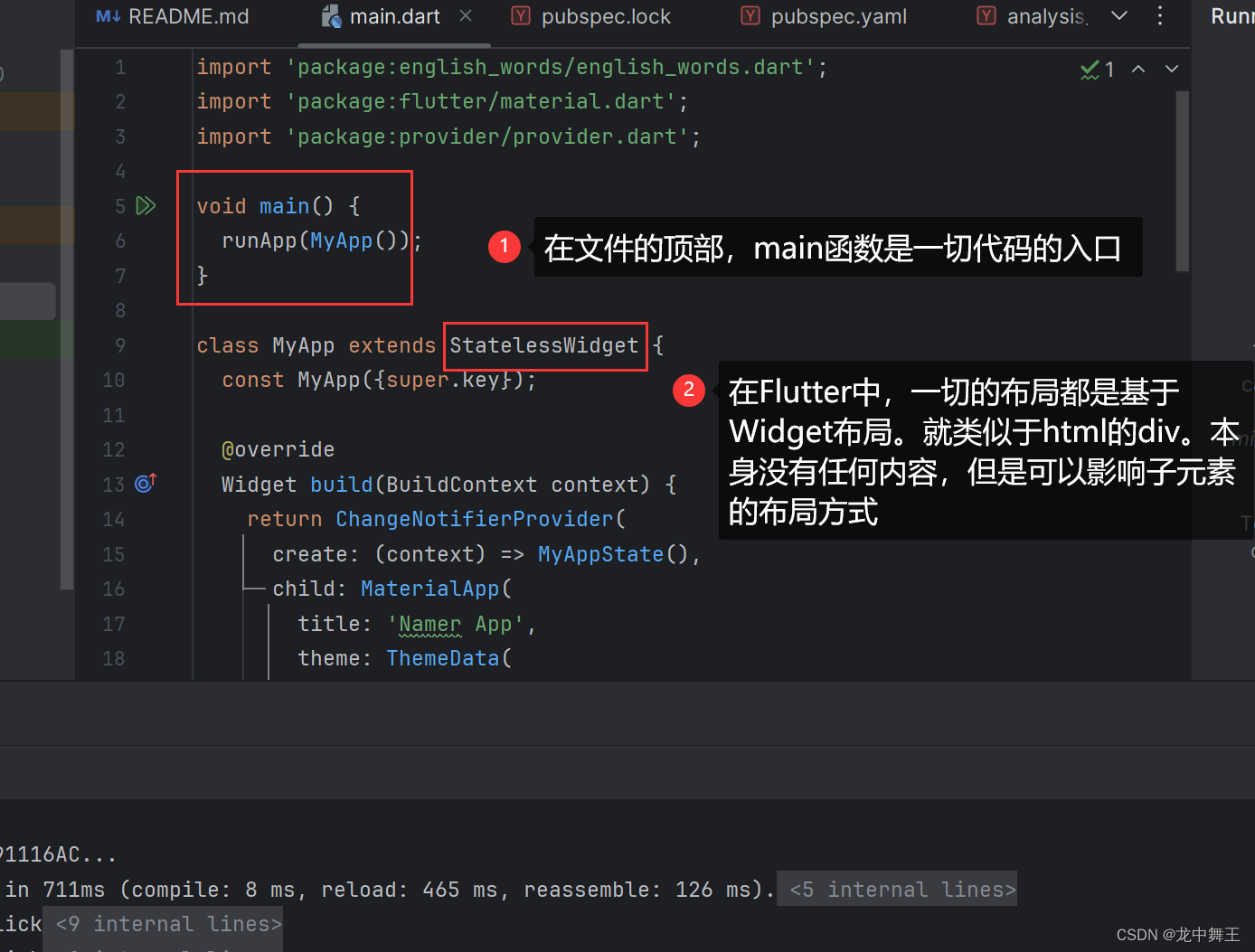Run main() using the gutter run icon

tap(146, 206)
